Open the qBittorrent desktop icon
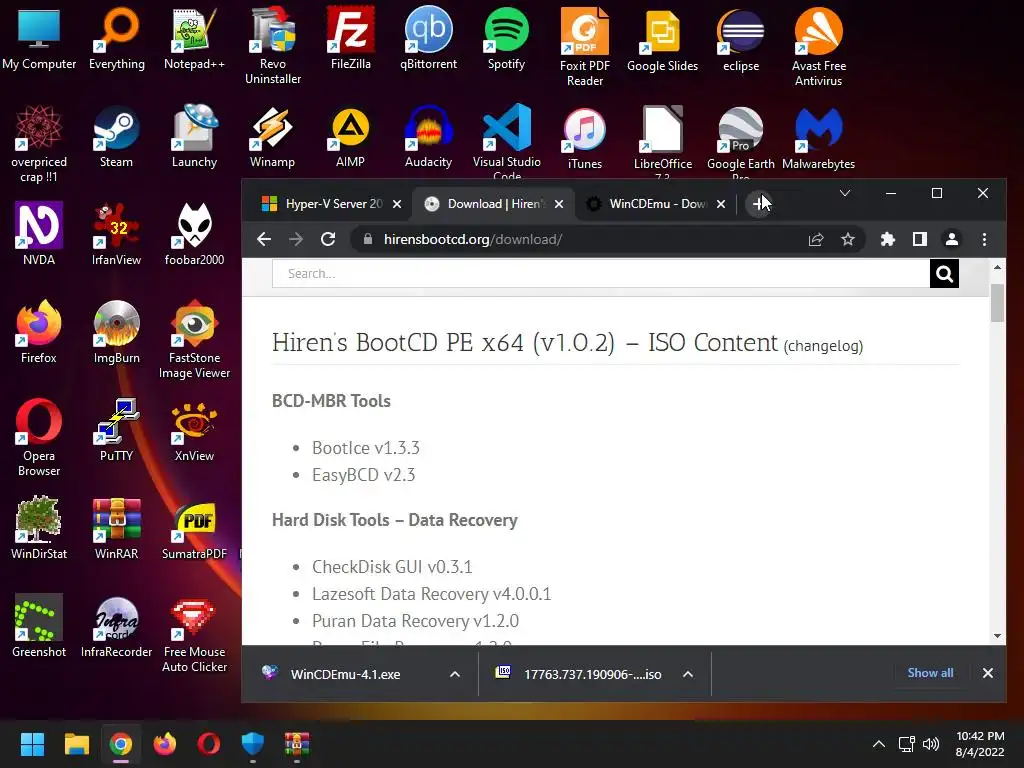1024x768 pixels. pyautogui.click(x=428, y=39)
